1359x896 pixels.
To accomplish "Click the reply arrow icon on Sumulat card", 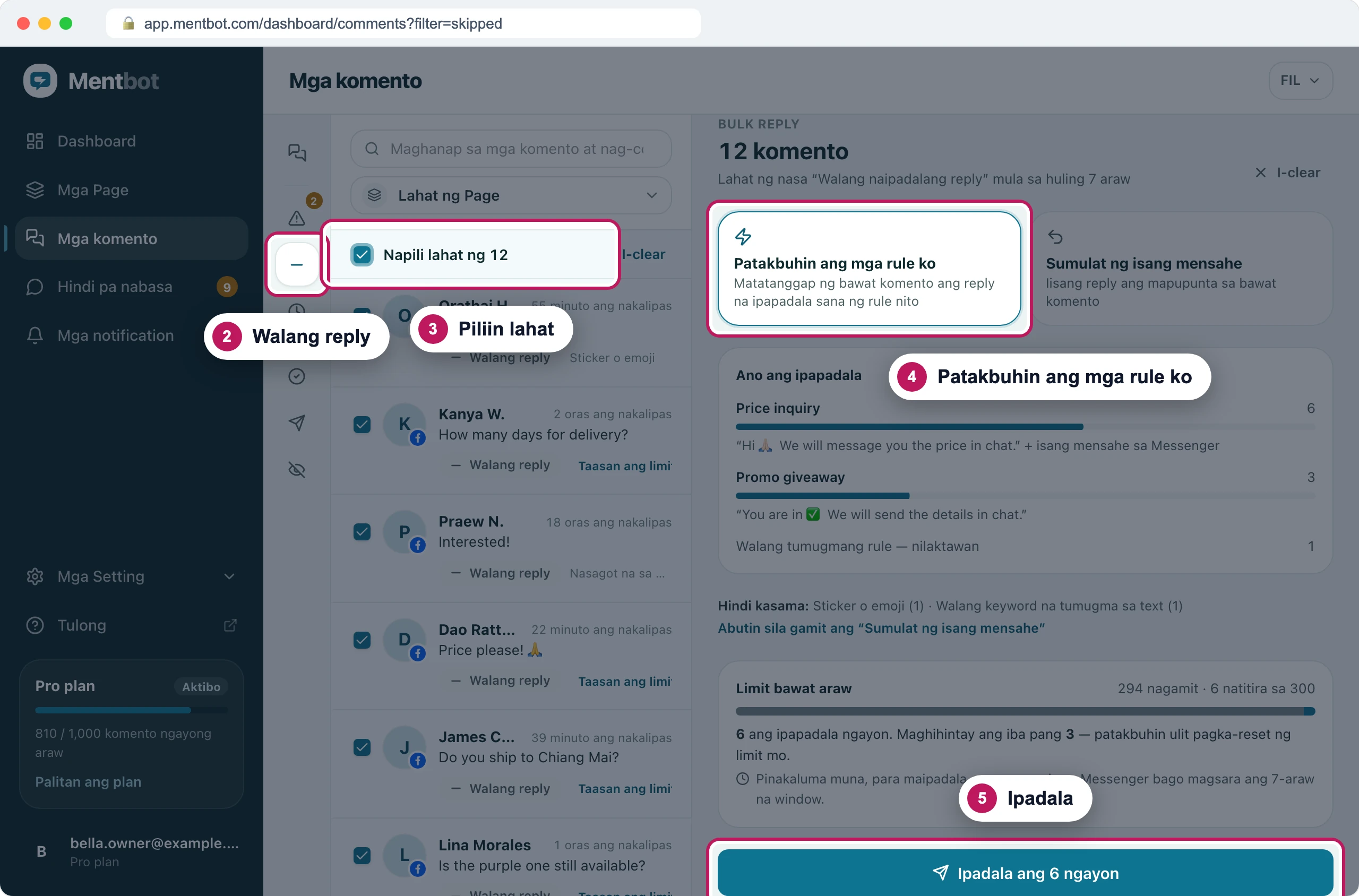I will click(1055, 236).
